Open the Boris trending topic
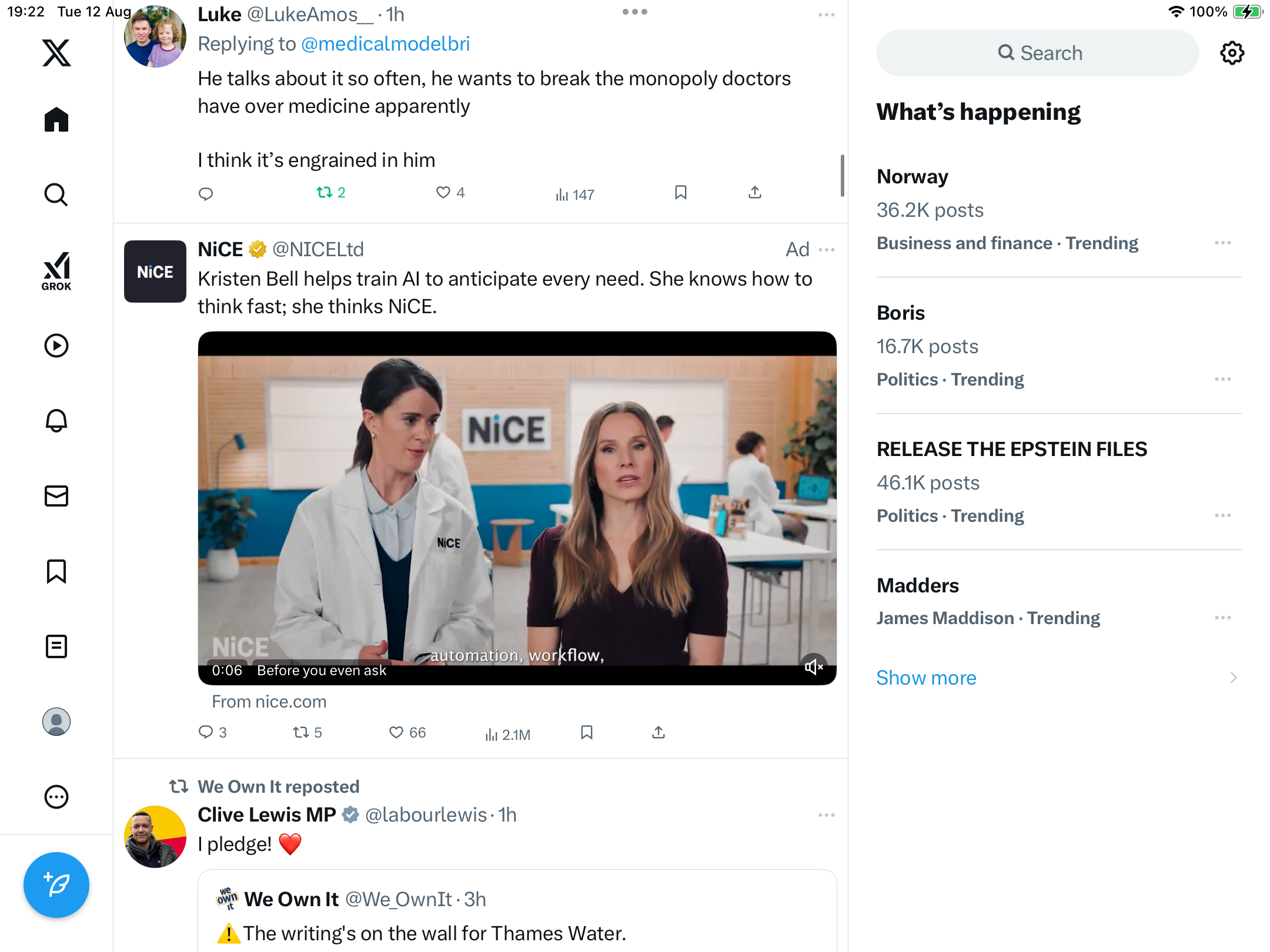 tap(901, 313)
